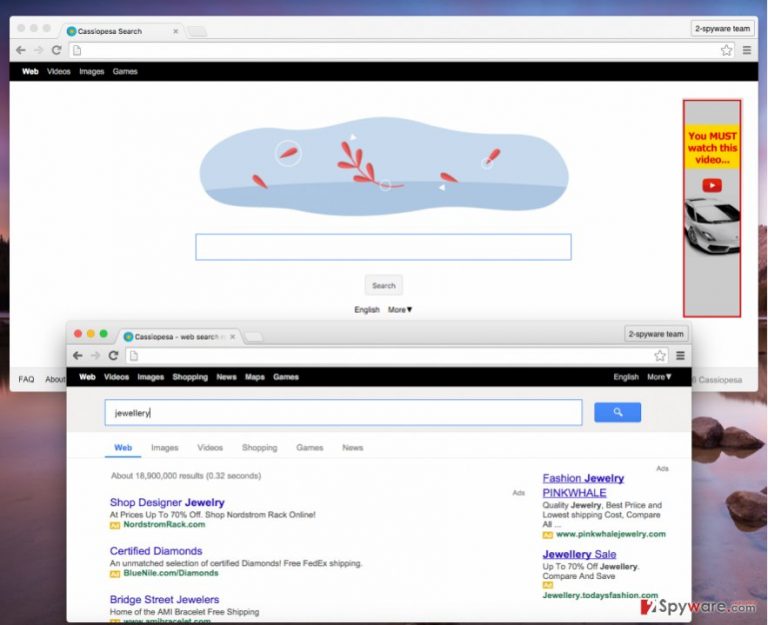This screenshot has width=768, height=625.
Task: Open 'Certified Diamonds' result
Action: 156,551
